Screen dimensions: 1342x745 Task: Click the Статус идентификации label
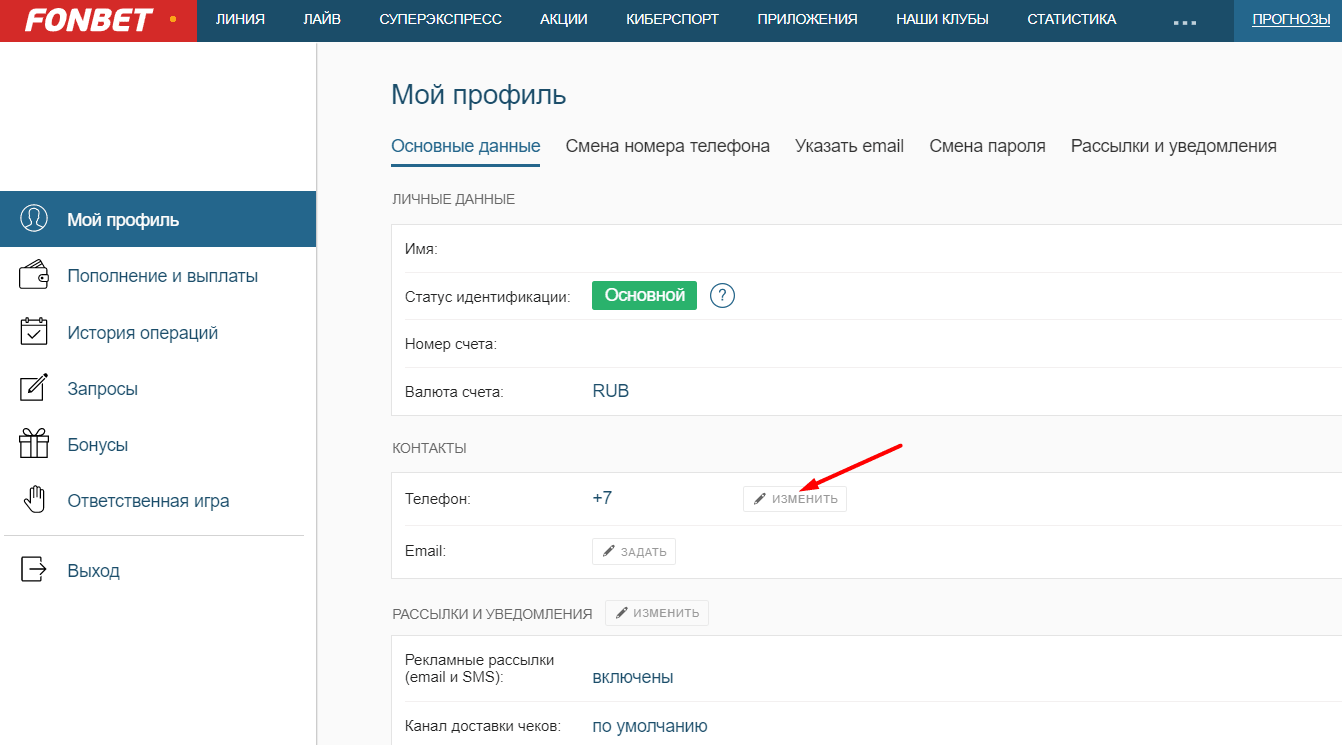pos(488,297)
